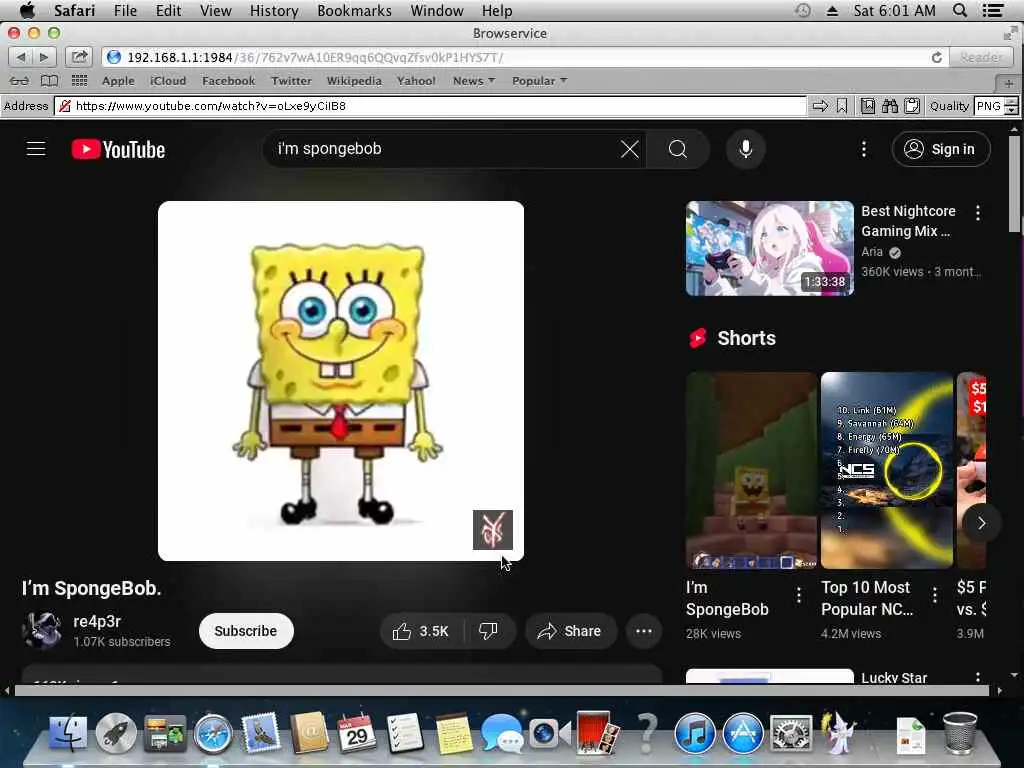Open Top Sites grid icon
Viewport: 1024px width, 768px height.
(79, 81)
